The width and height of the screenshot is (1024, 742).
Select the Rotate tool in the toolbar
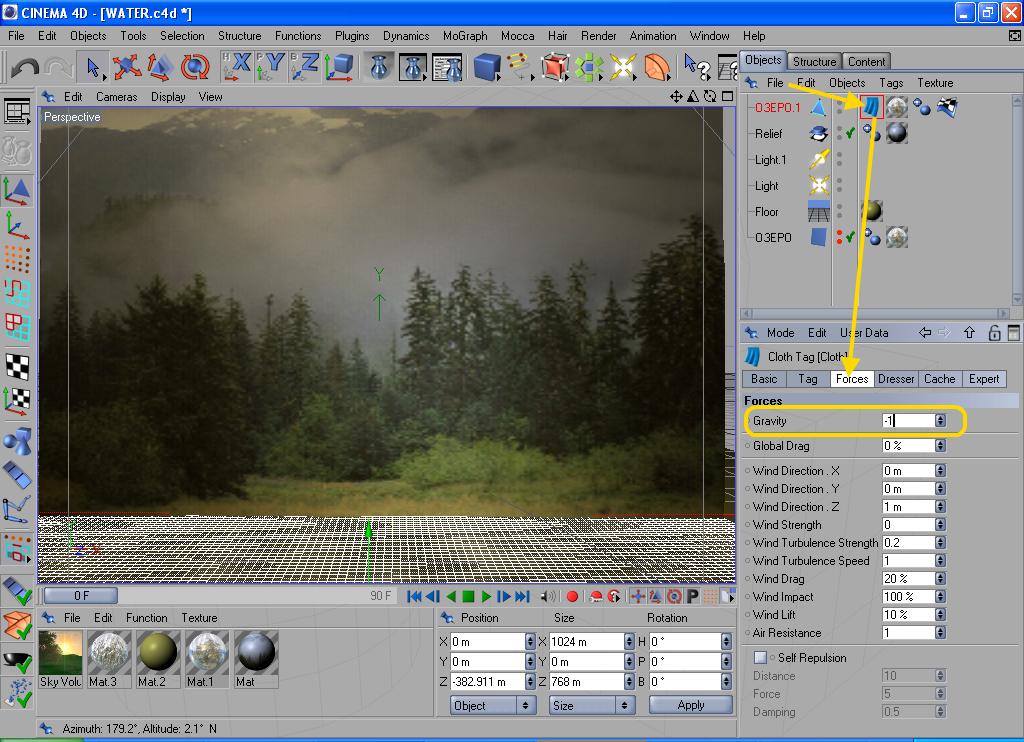click(195, 68)
